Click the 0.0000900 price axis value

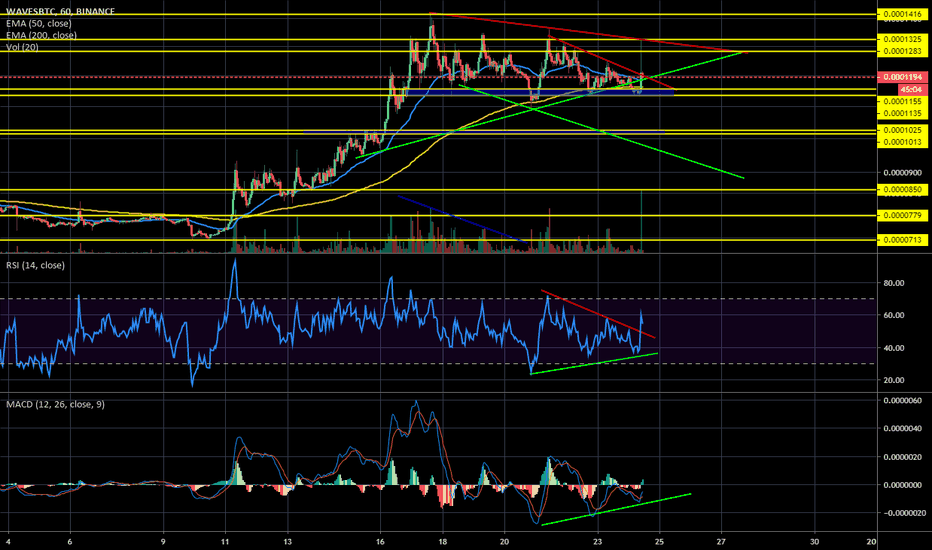[x=902, y=173]
